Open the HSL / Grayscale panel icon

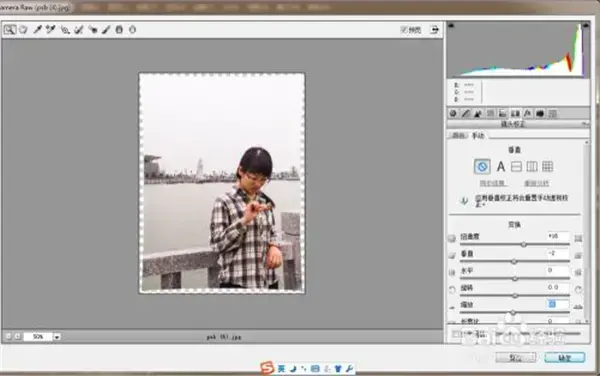click(490, 113)
